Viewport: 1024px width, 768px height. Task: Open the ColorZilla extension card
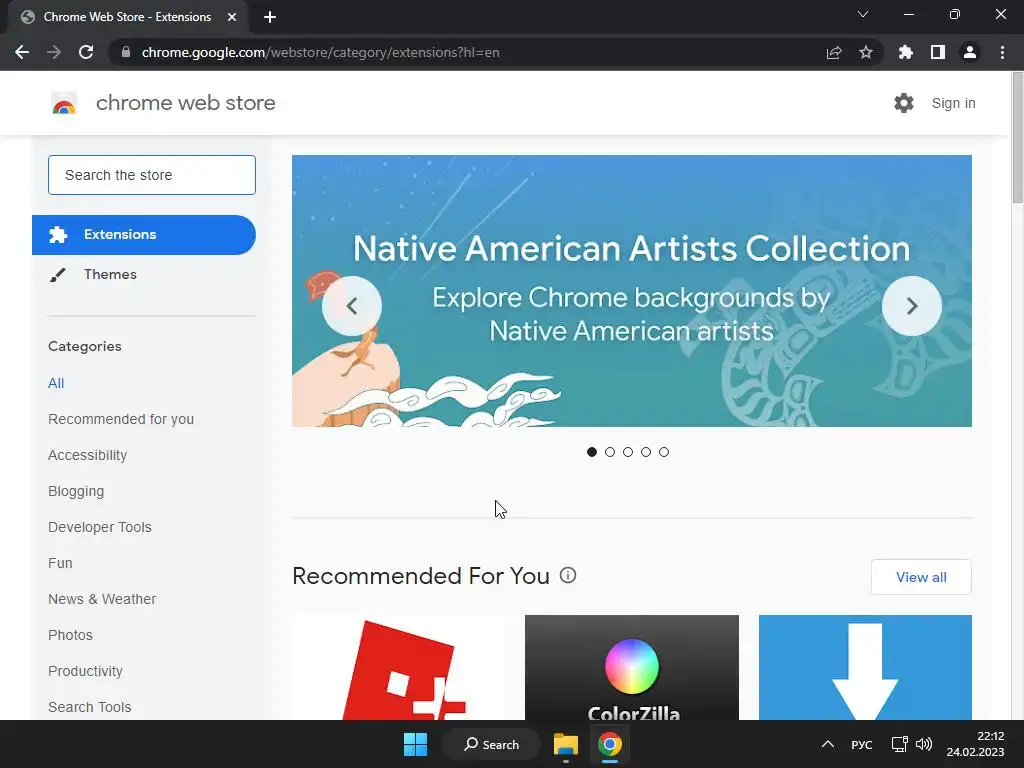coord(632,667)
